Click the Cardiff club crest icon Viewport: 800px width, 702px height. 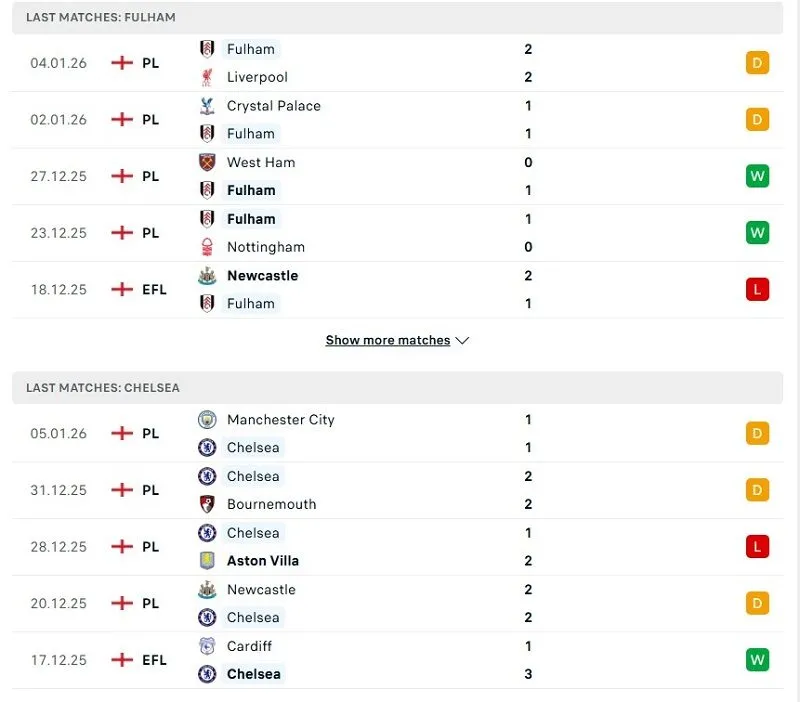point(207,646)
